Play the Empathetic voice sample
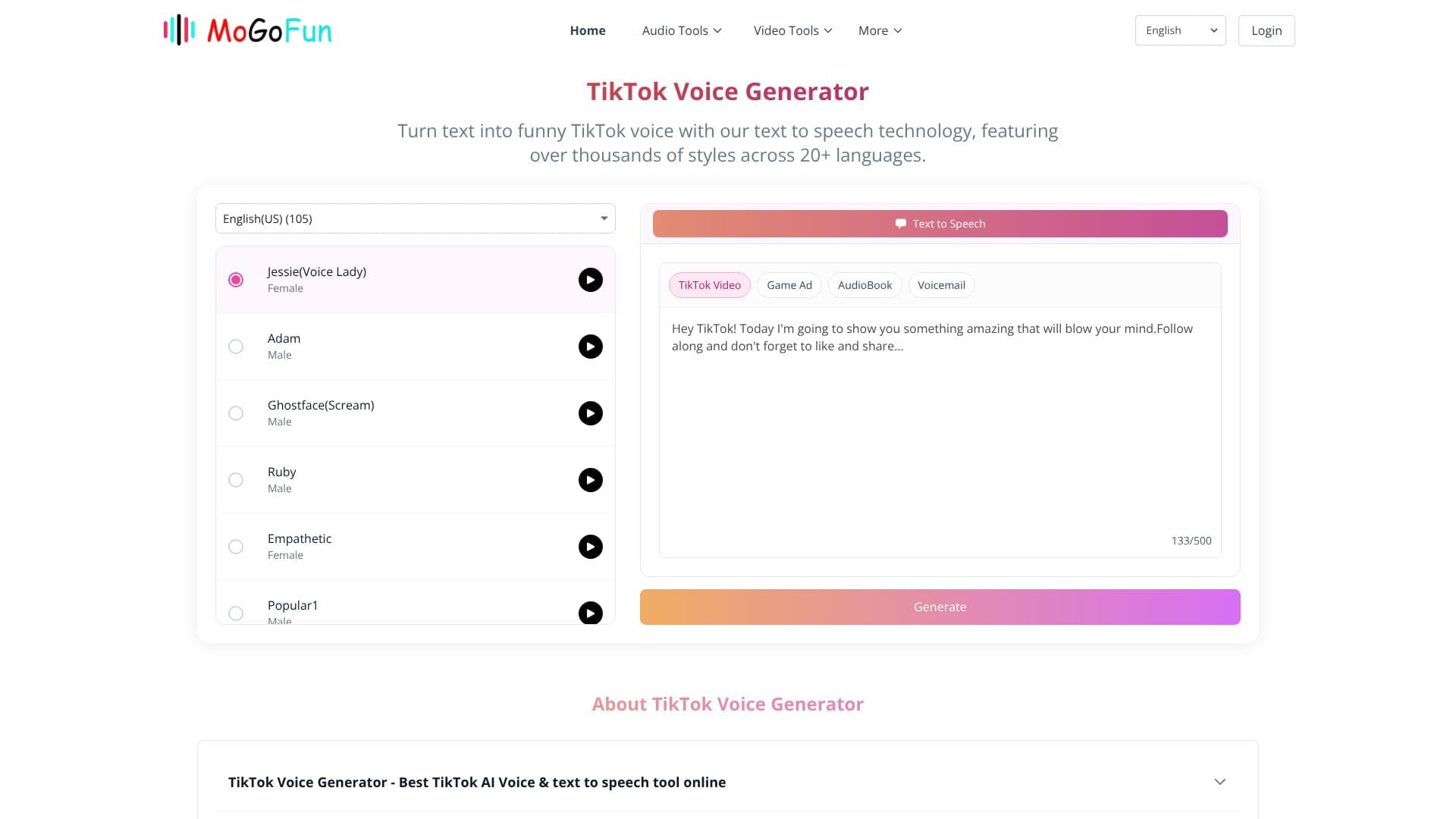This screenshot has width=1456, height=819. [590, 547]
